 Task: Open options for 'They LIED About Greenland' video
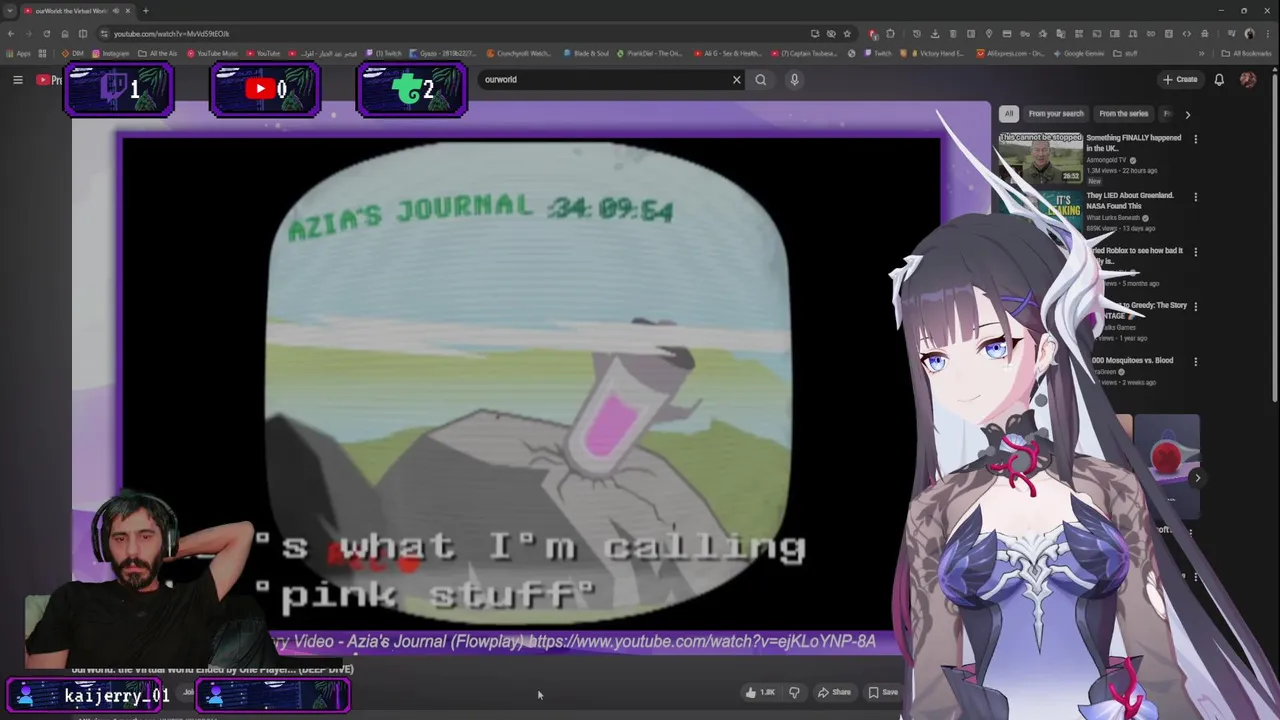[x=1195, y=197]
